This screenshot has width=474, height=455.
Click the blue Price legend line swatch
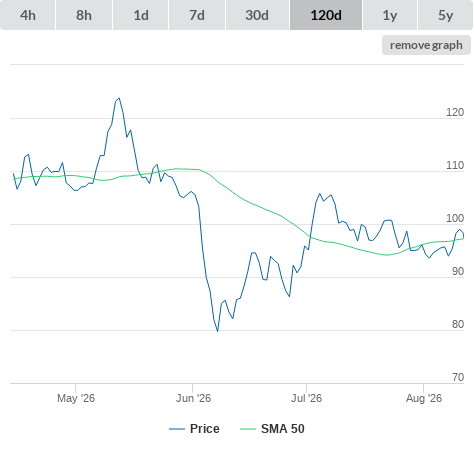point(177,429)
